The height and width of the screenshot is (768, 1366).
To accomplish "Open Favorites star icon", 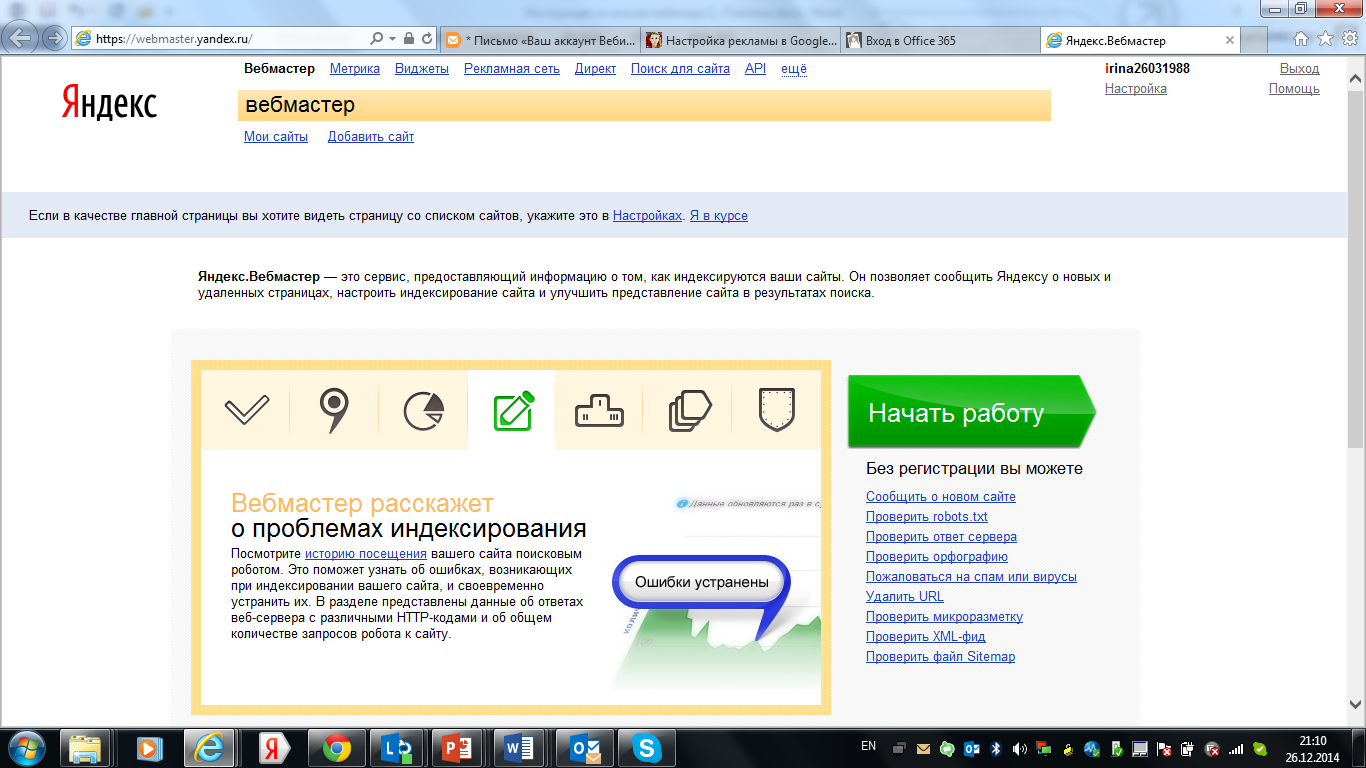I will coord(1325,39).
